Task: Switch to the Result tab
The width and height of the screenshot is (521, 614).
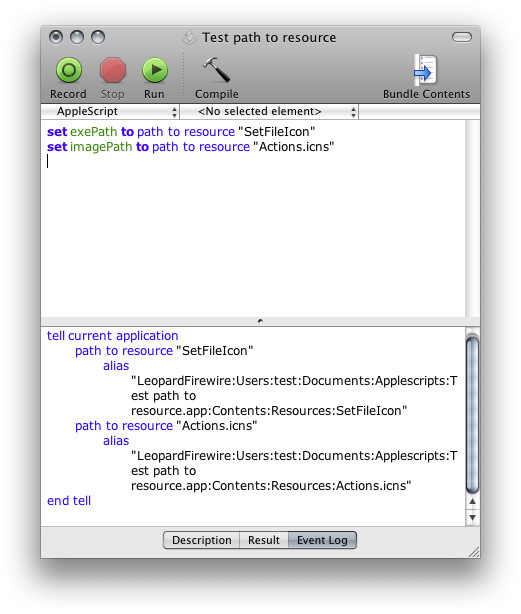Action: tap(264, 540)
